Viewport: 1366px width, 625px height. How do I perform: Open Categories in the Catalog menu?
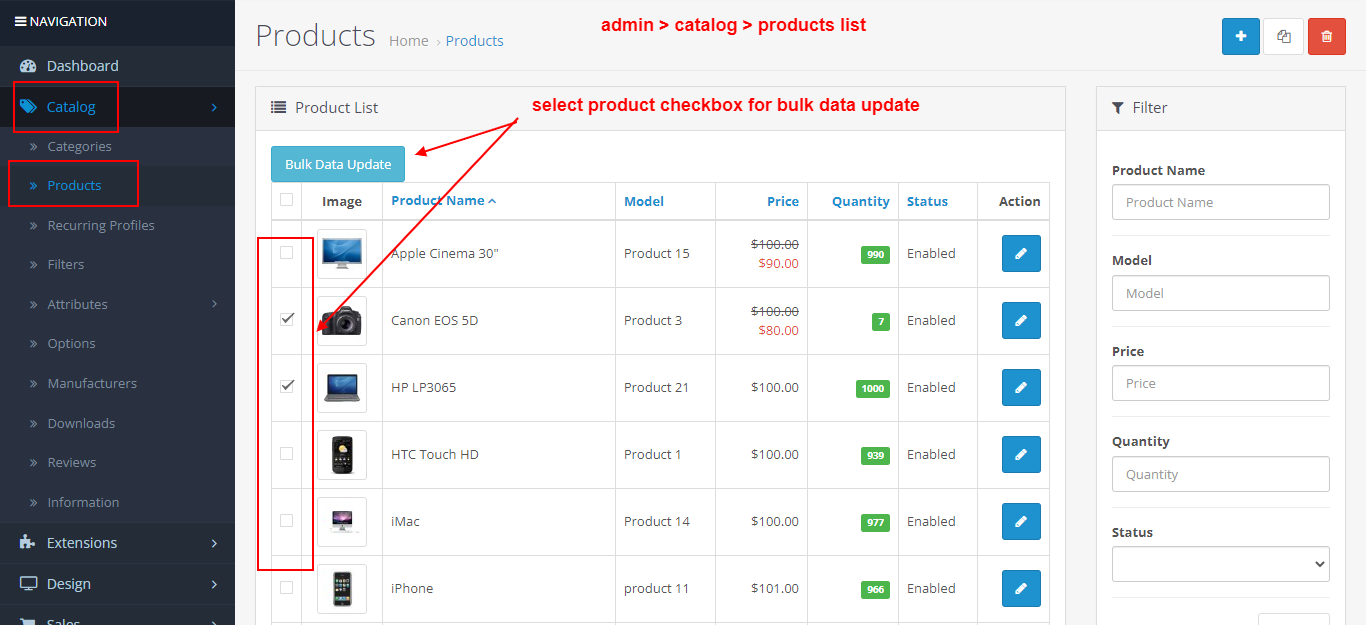[79, 147]
